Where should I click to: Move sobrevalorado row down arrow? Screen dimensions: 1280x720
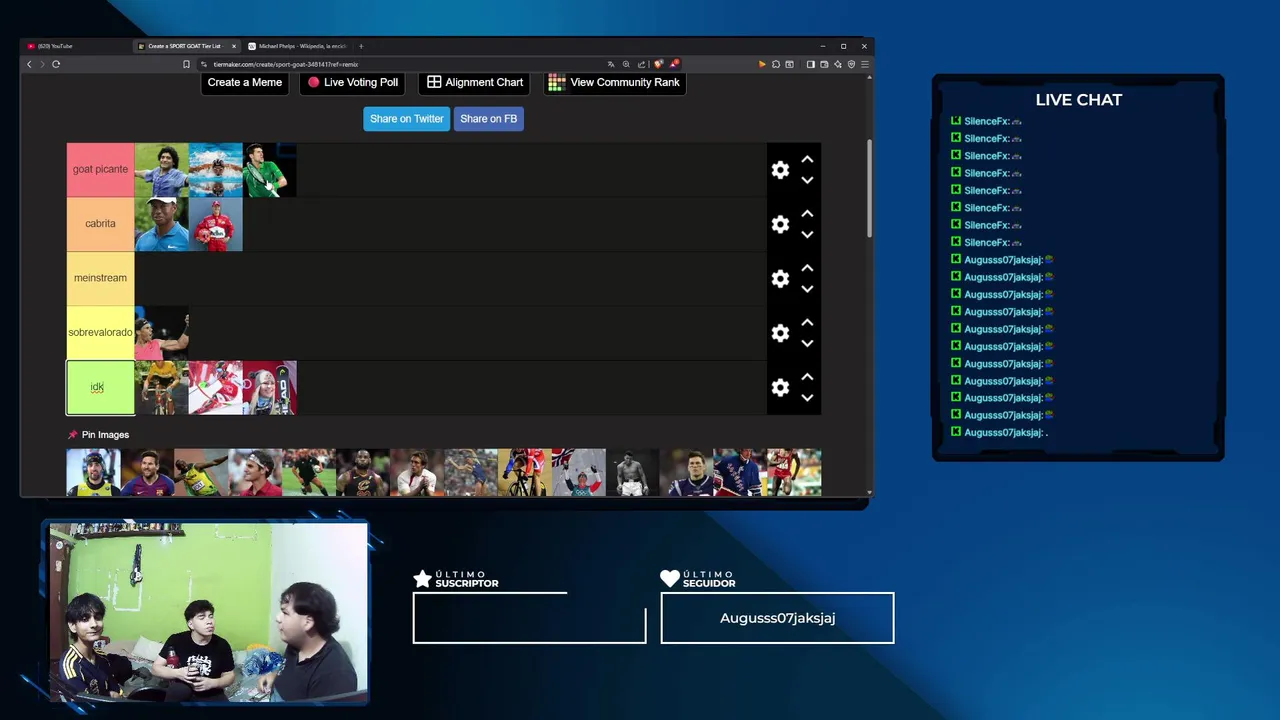[x=807, y=343]
